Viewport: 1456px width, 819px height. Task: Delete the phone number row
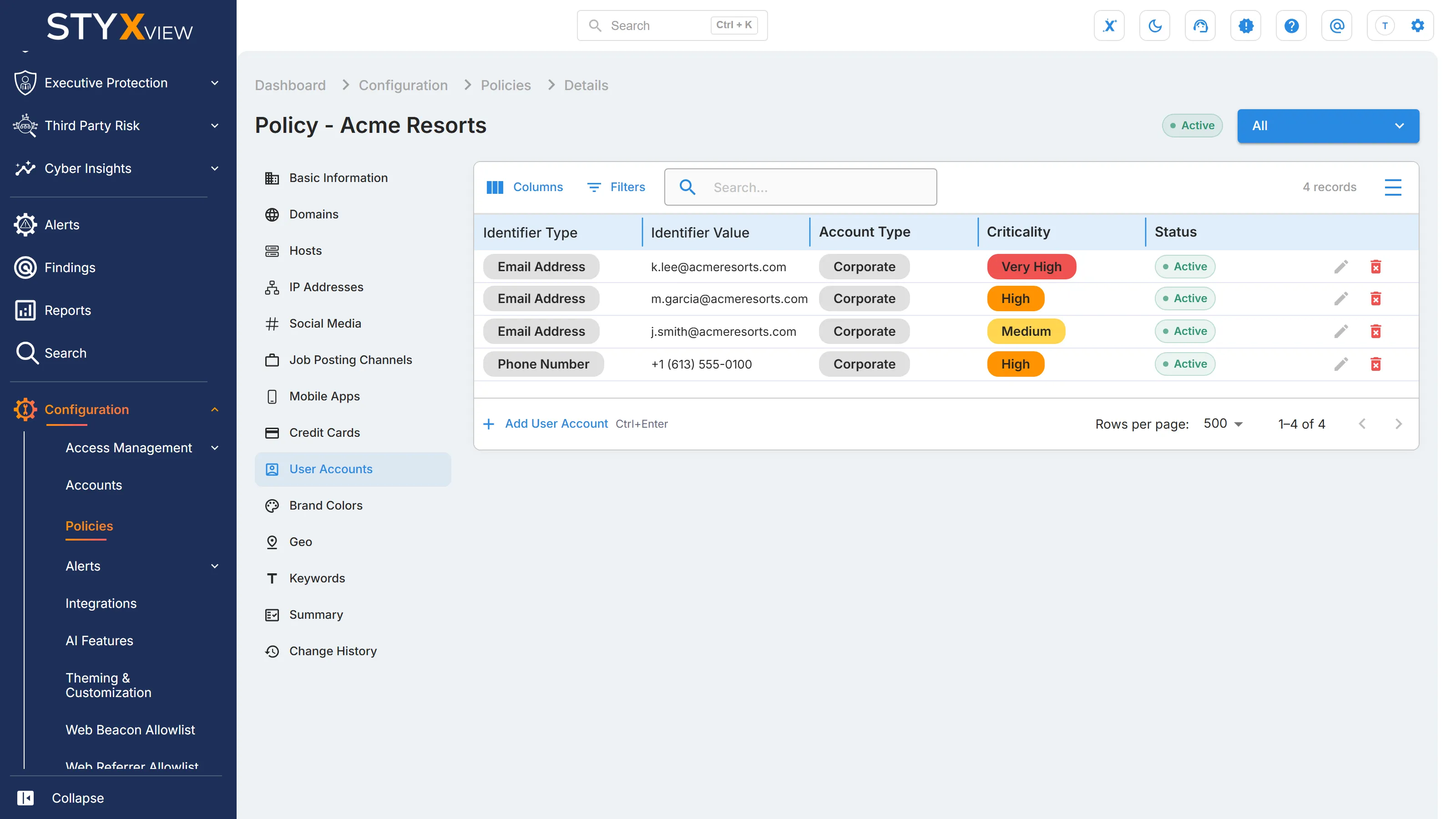pyautogui.click(x=1376, y=364)
